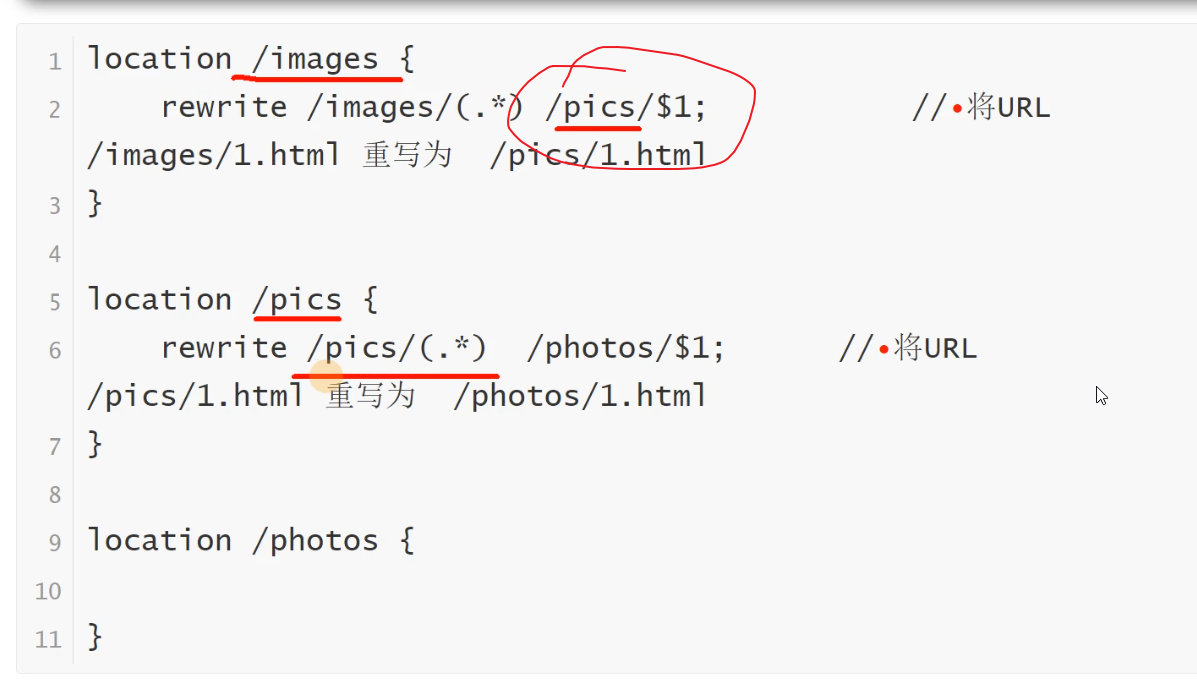Click '/pics' in the second location line

tap(297, 300)
